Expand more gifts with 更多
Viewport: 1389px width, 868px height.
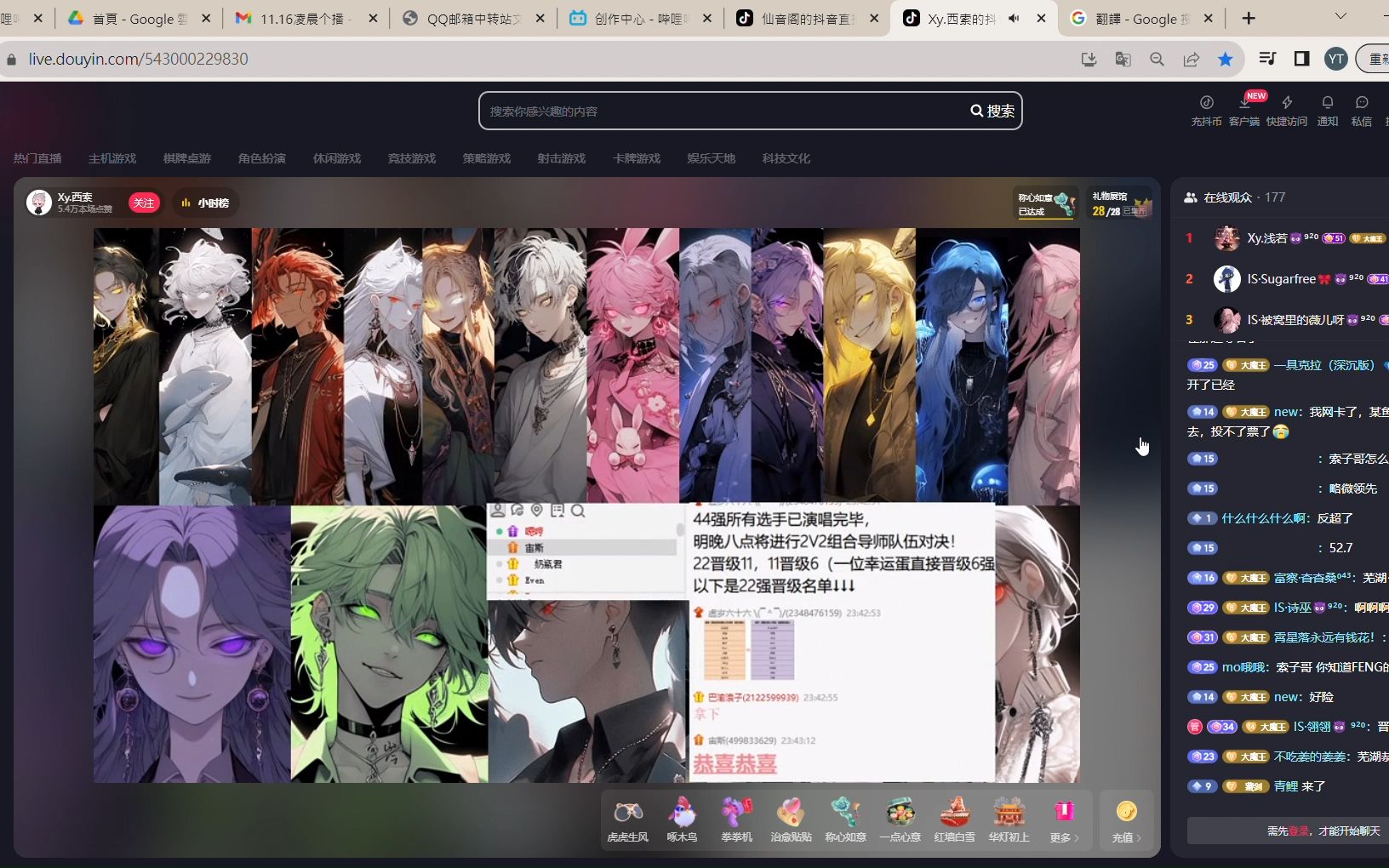click(1064, 820)
